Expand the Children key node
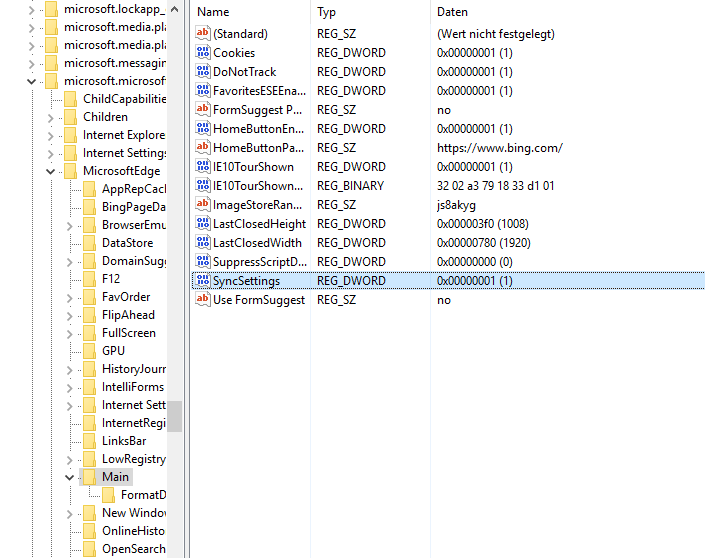 click(50, 118)
